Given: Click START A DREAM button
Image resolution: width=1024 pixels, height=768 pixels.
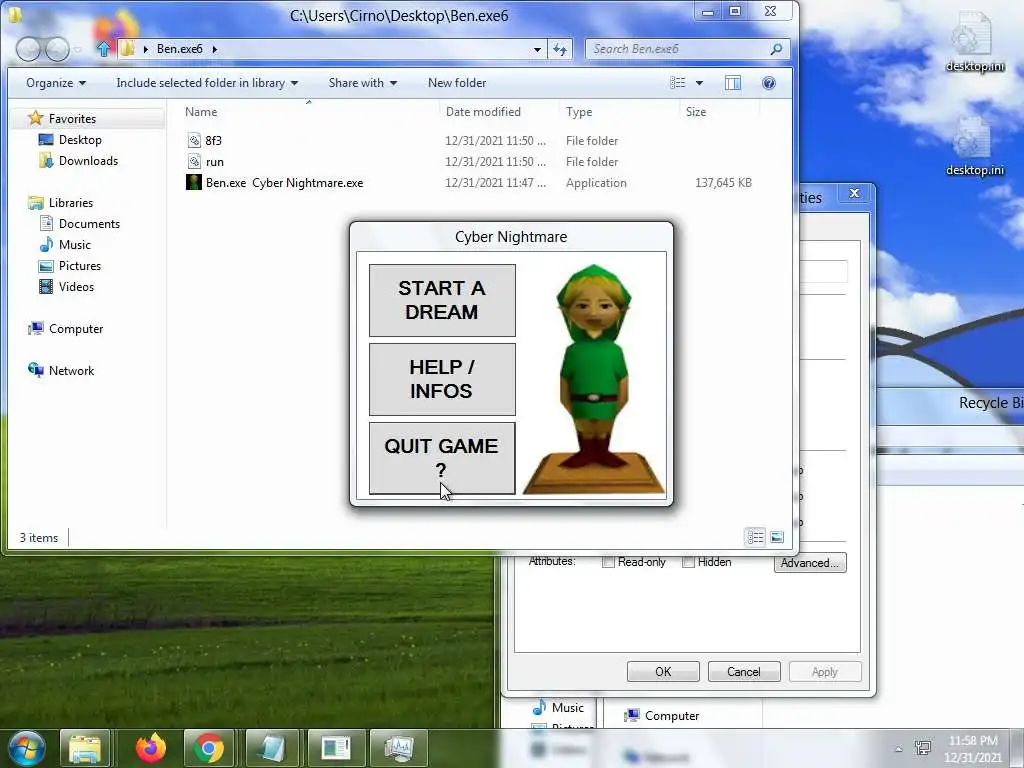Looking at the screenshot, I should [442, 300].
